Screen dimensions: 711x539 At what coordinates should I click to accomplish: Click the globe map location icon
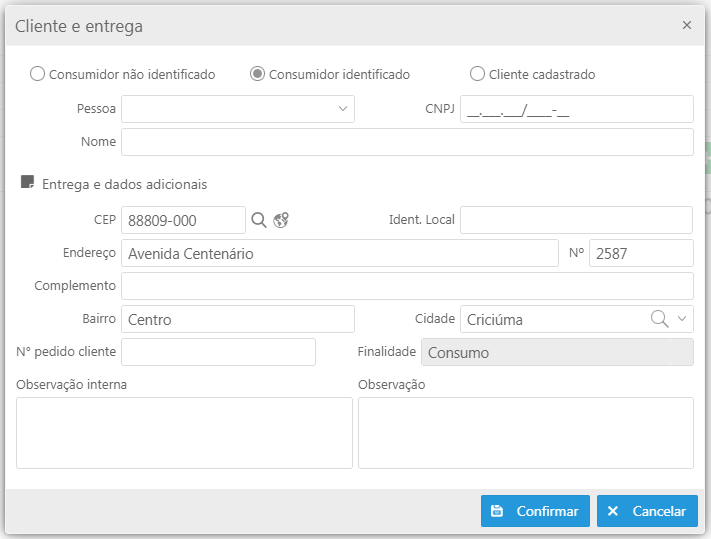pos(281,220)
